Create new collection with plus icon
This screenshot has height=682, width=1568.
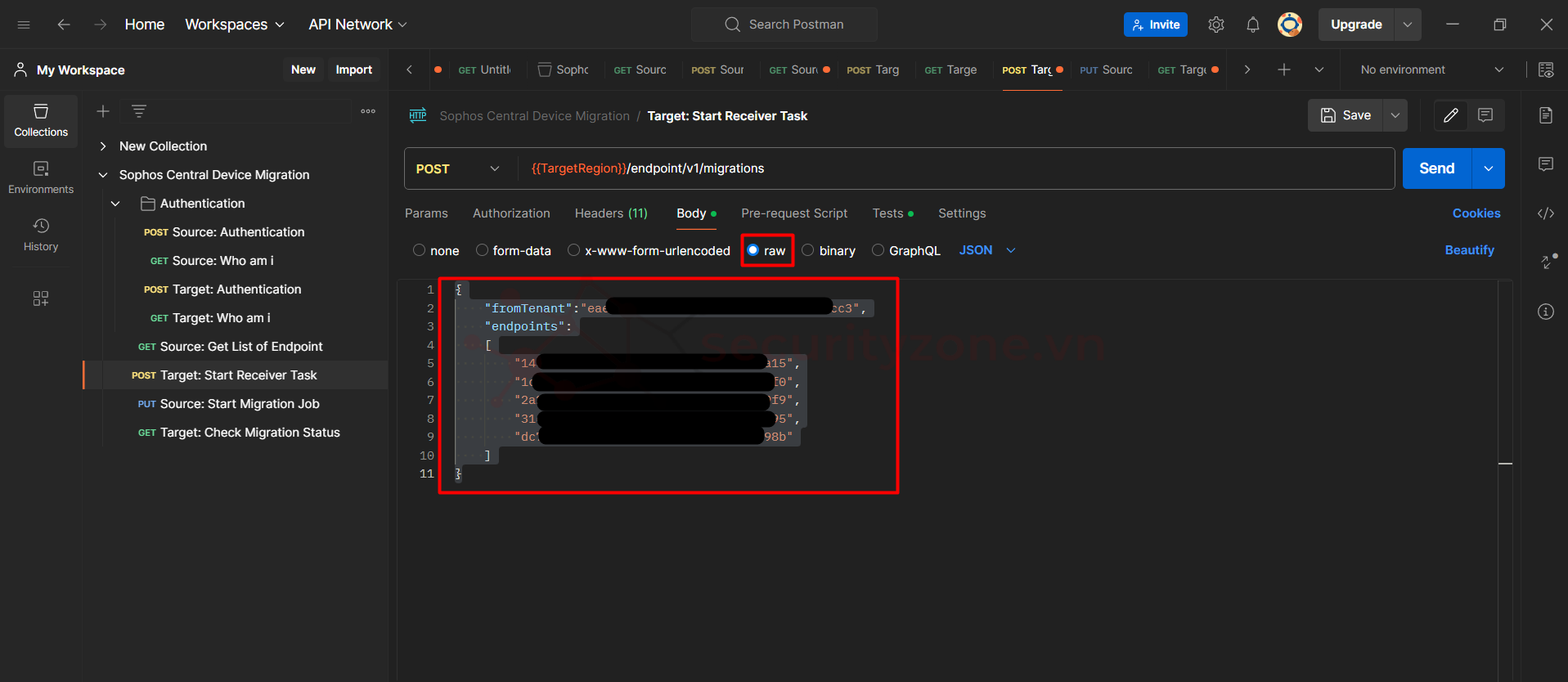[x=103, y=111]
